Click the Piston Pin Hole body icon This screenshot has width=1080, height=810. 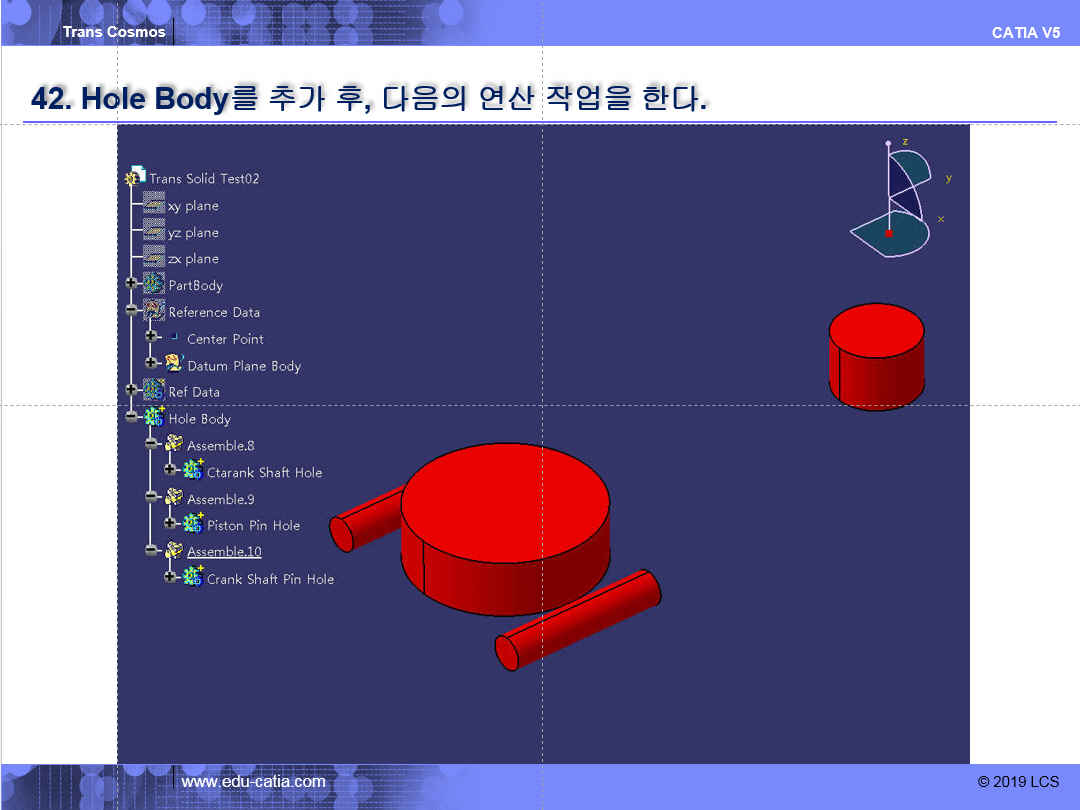point(193,524)
